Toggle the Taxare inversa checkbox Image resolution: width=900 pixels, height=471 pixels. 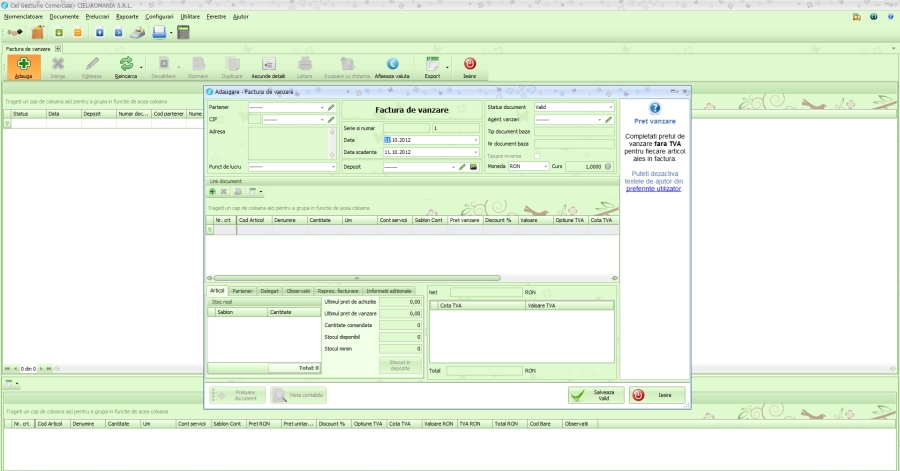(537, 155)
